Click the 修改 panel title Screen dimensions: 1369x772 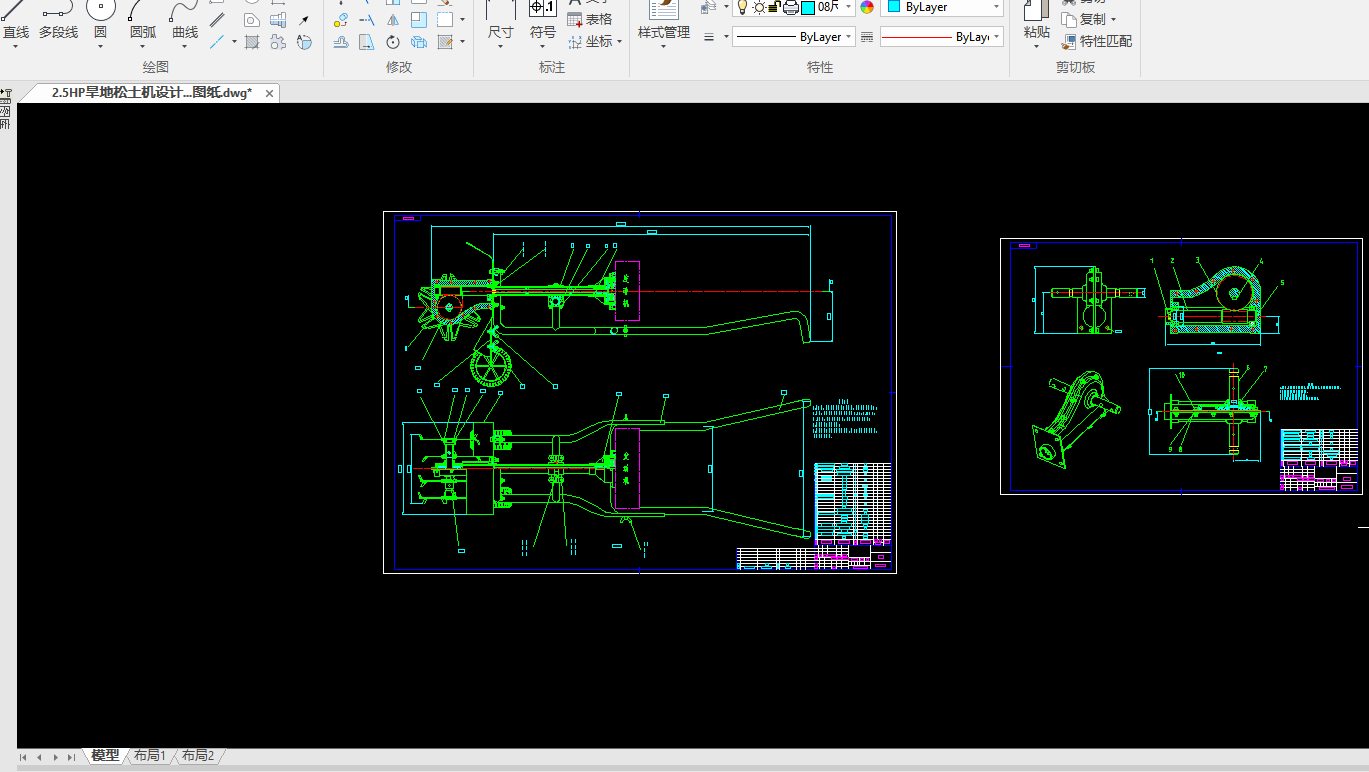tap(399, 67)
